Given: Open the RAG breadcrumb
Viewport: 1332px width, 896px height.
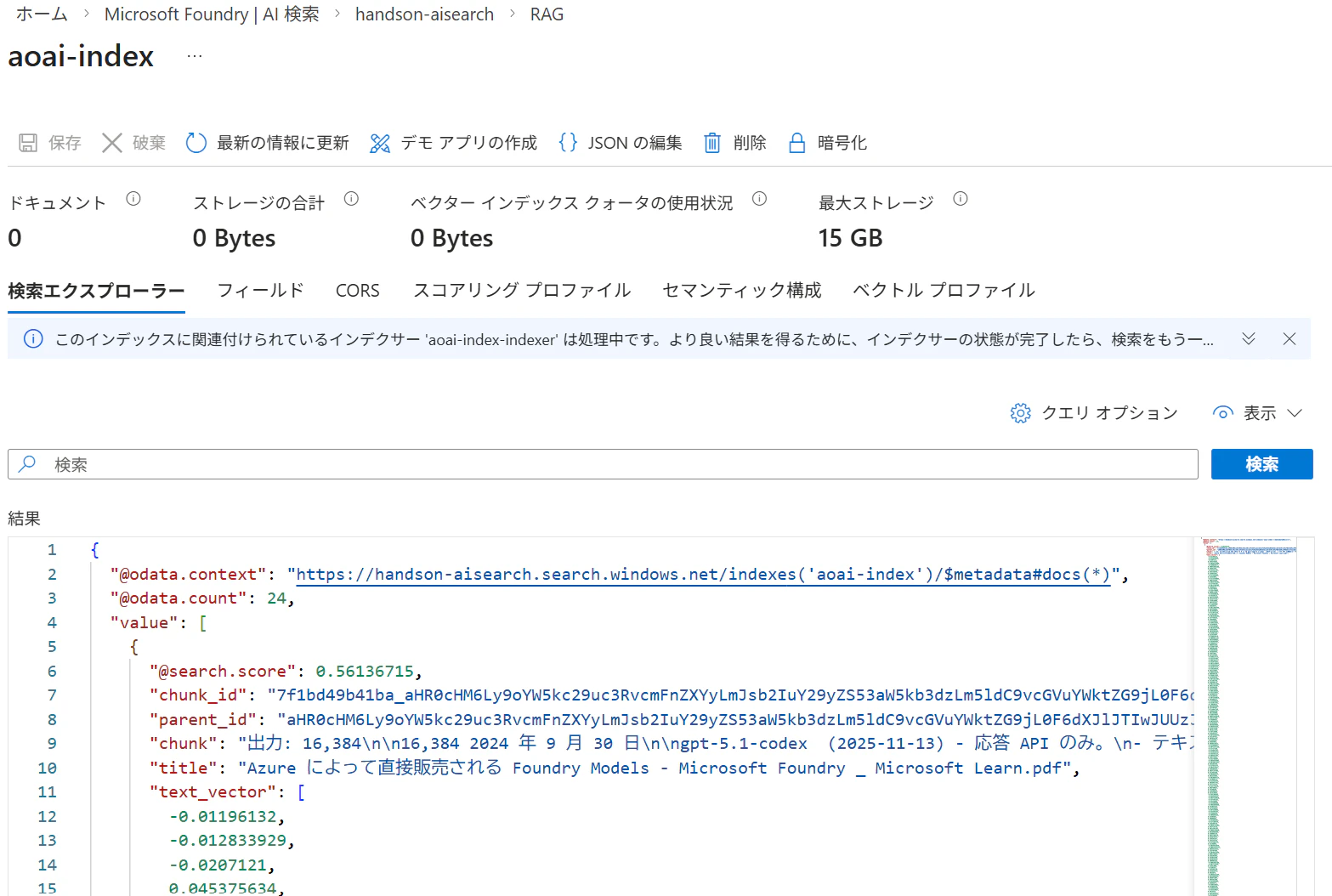Looking at the screenshot, I should click(547, 14).
